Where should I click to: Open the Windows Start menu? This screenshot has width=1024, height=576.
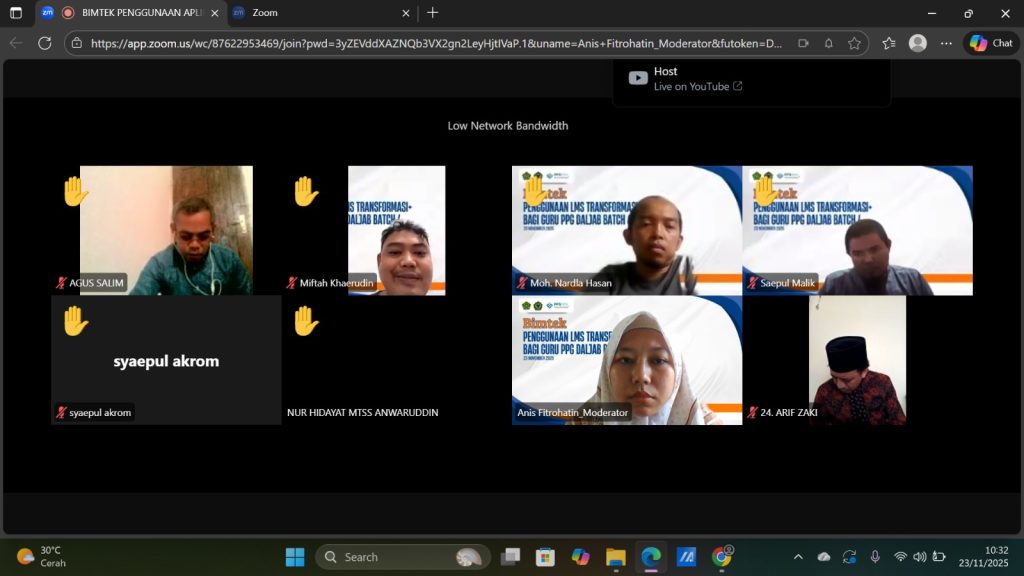tap(295, 557)
